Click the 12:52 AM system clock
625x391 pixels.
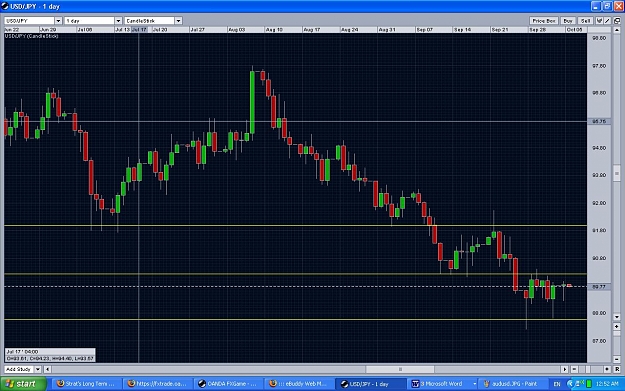607,384
